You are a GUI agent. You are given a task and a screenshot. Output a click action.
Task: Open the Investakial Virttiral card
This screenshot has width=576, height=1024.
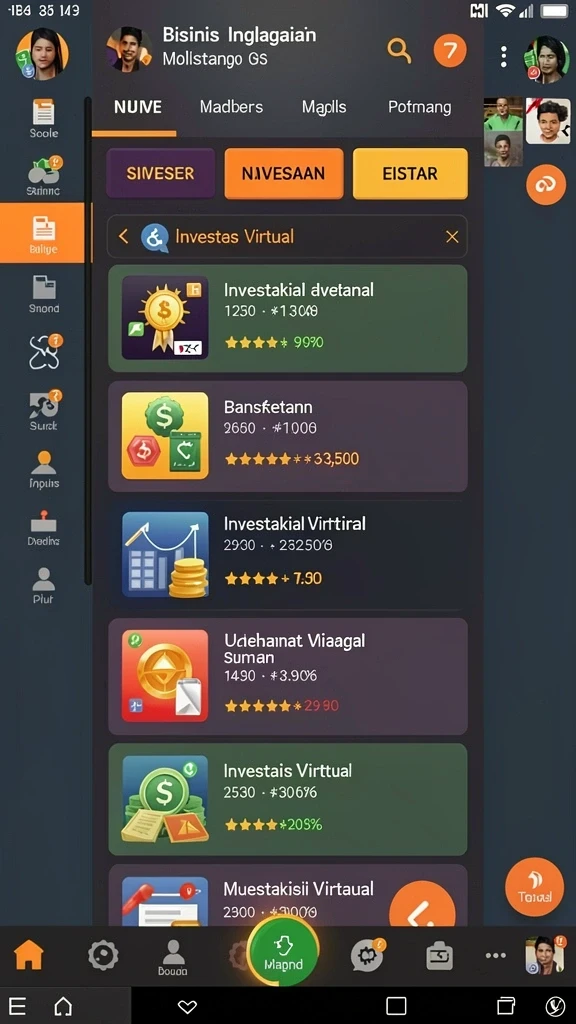pos(287,554)
